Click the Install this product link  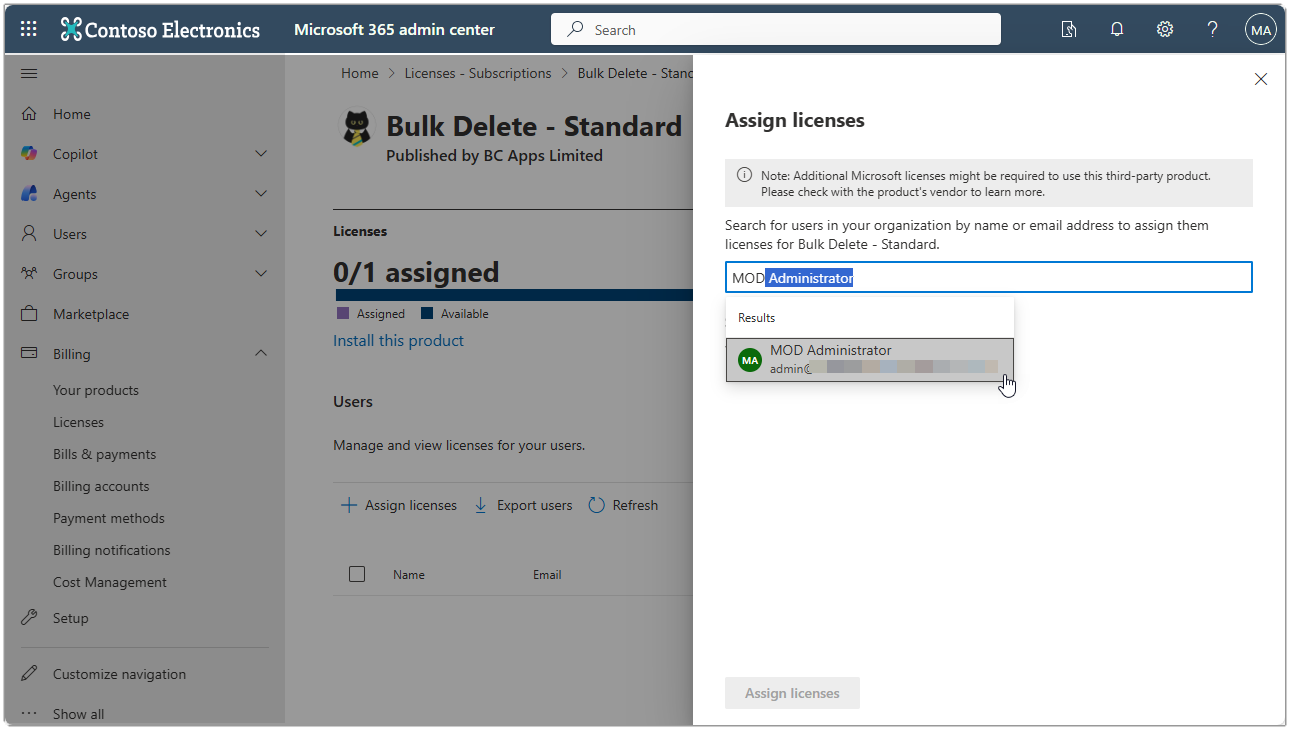[398, 340]
